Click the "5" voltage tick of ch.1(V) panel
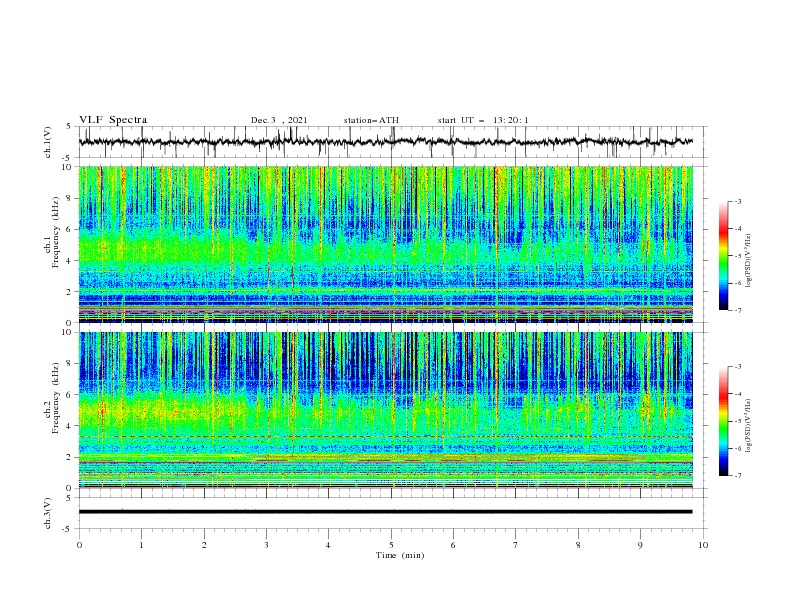This screenshot has width=792, height=612. 69,126
